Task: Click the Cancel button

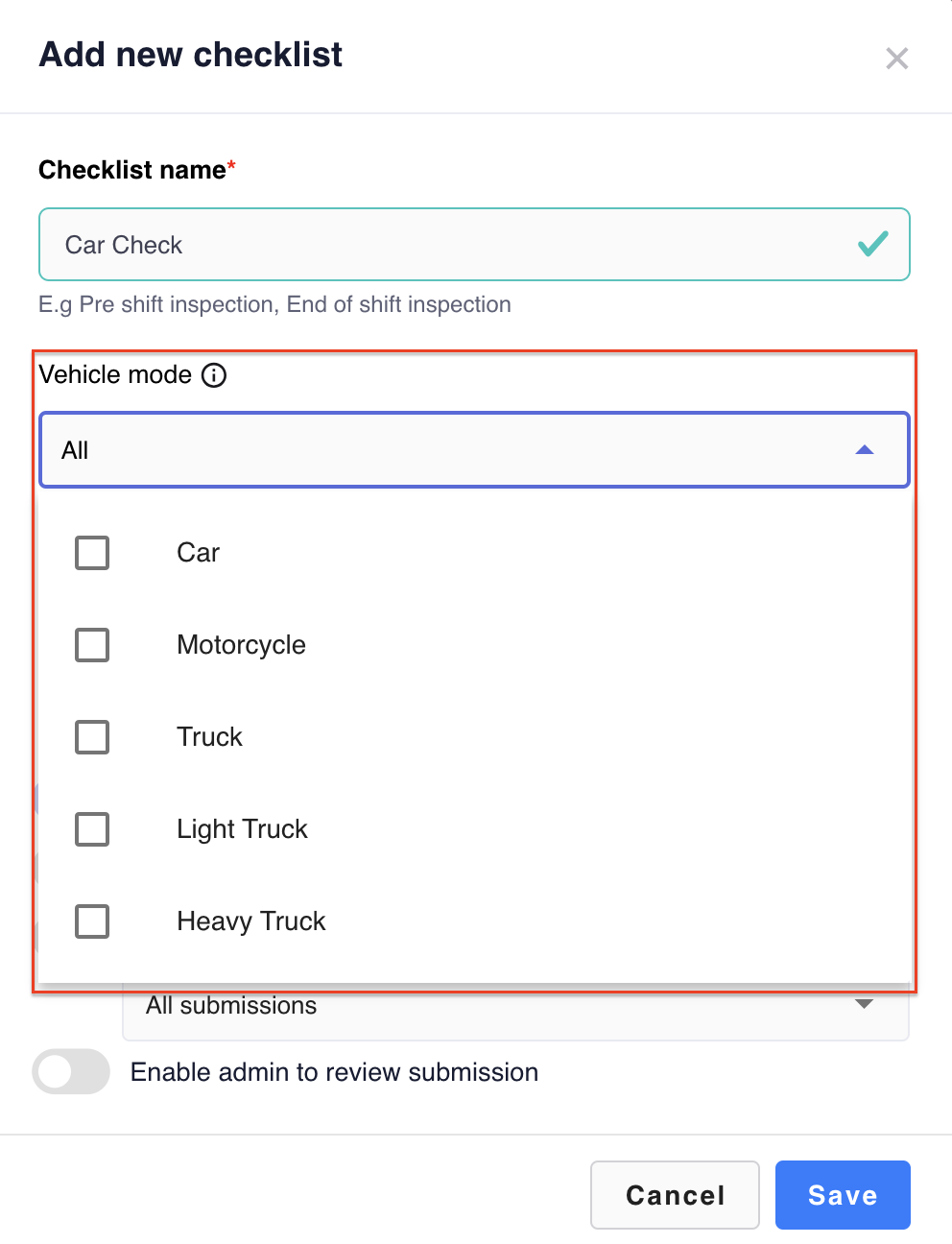Action: [675, 1195]
